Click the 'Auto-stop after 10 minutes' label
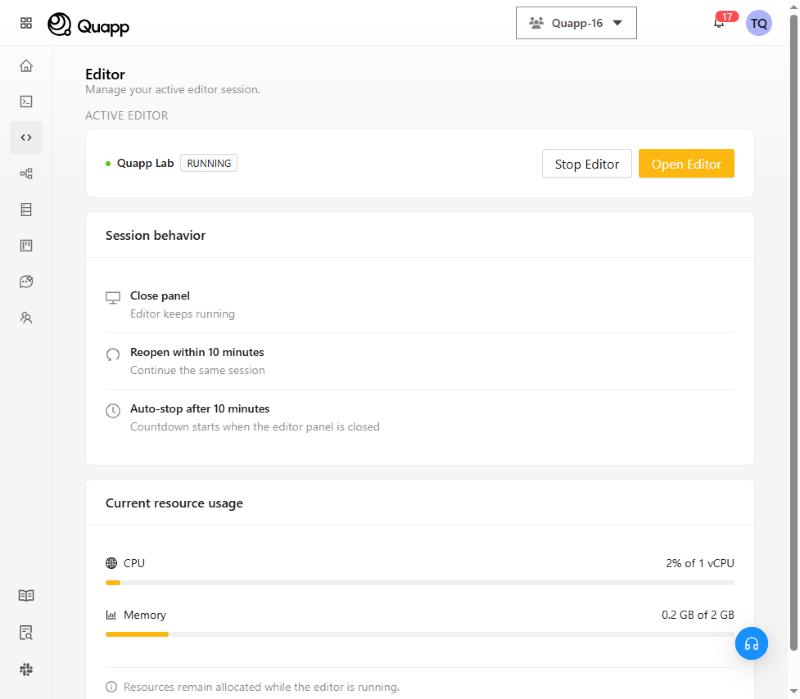The width and height of the screenshot is (800, 699). (199, 409)
